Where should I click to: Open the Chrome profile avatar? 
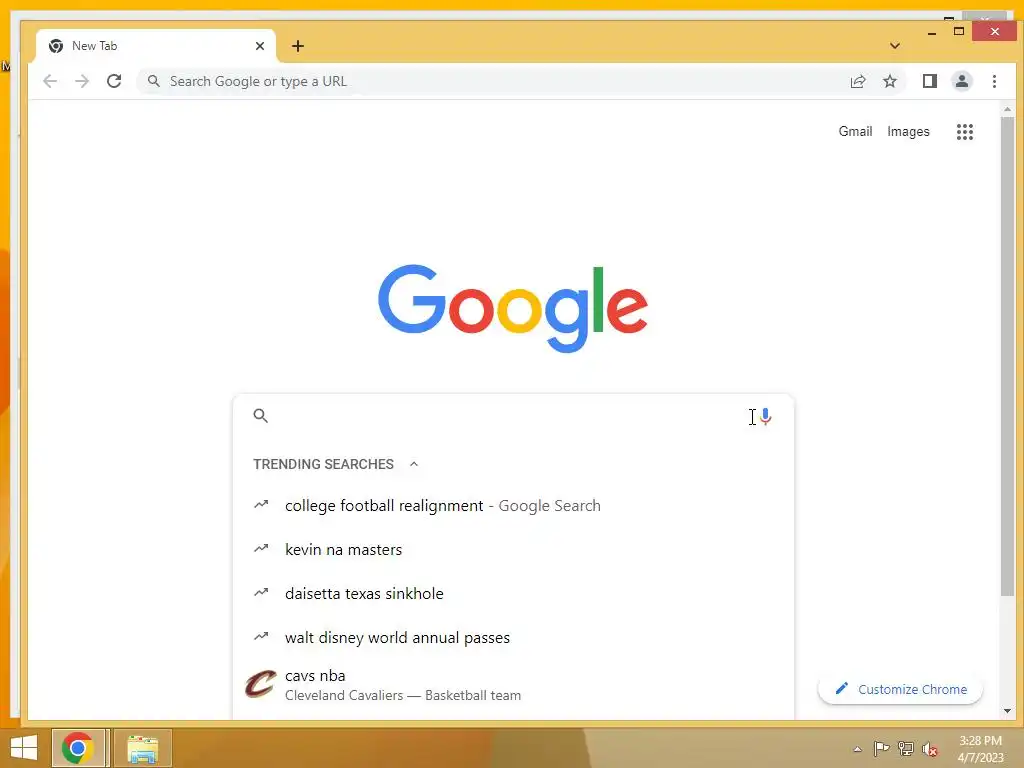pos(962,81)
